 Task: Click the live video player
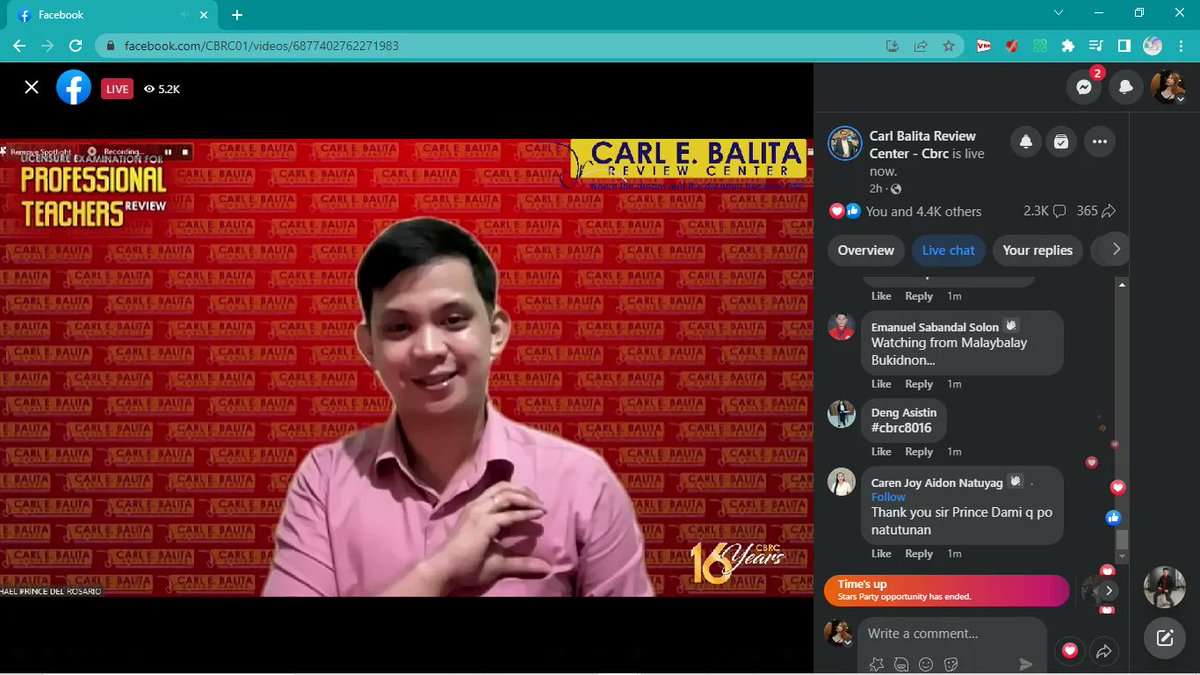point(406,367)
